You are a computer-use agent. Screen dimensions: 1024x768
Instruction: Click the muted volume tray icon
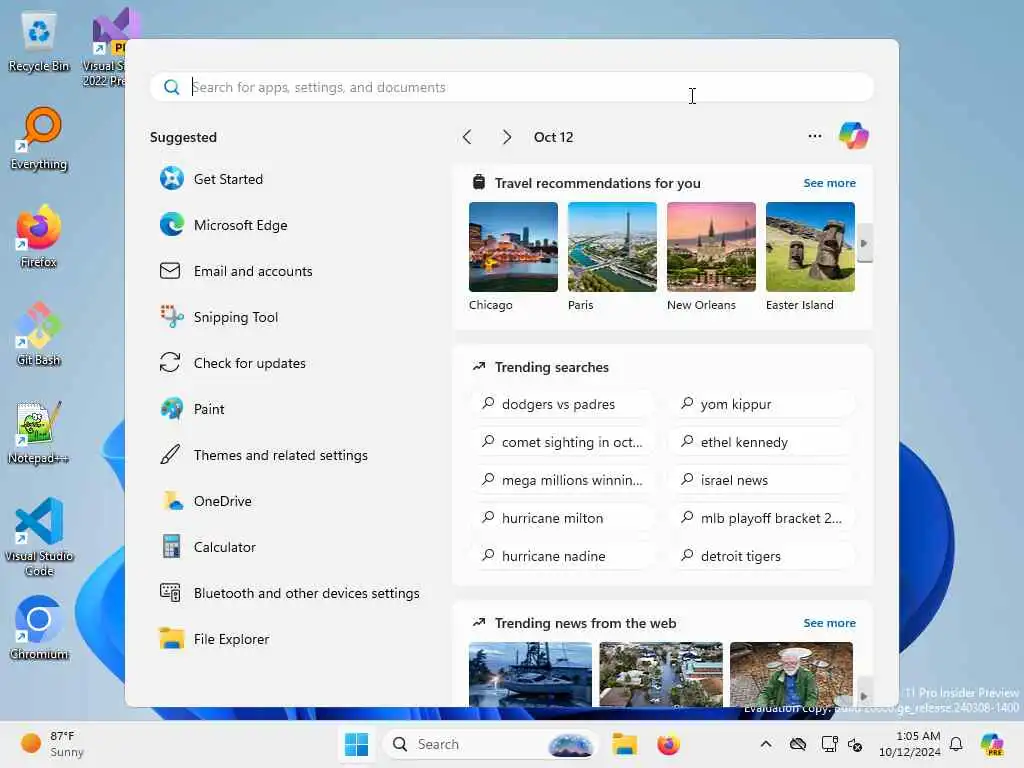click(x=856, y=744)
